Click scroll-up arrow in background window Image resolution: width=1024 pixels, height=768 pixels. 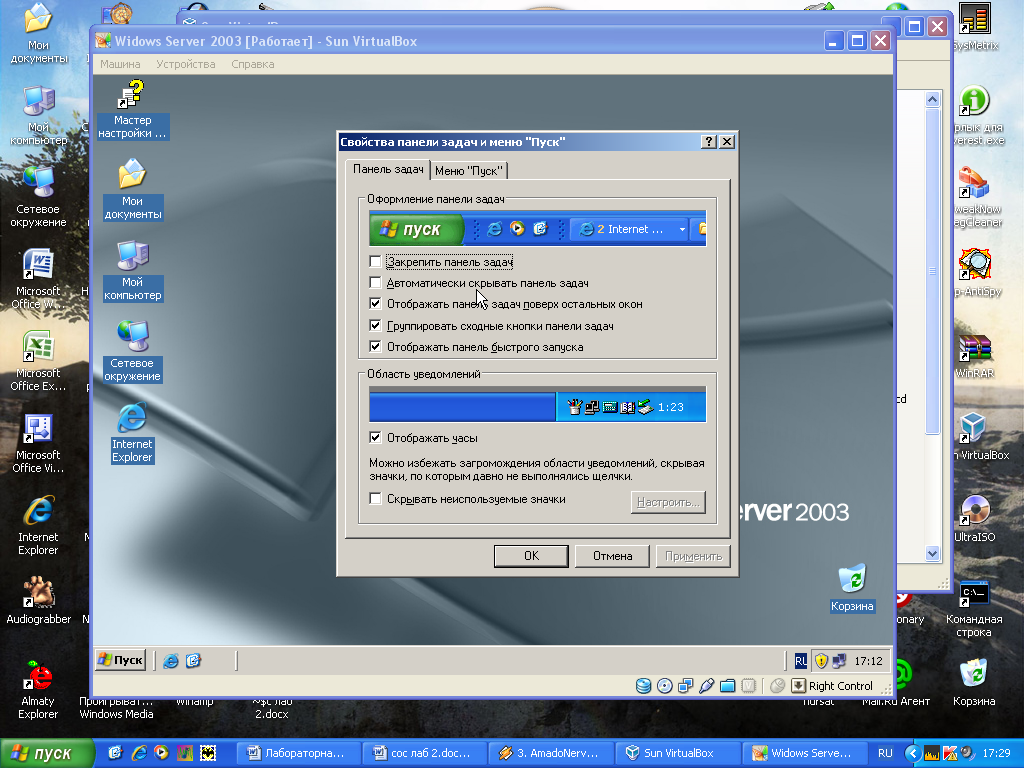tap(933, 99)
